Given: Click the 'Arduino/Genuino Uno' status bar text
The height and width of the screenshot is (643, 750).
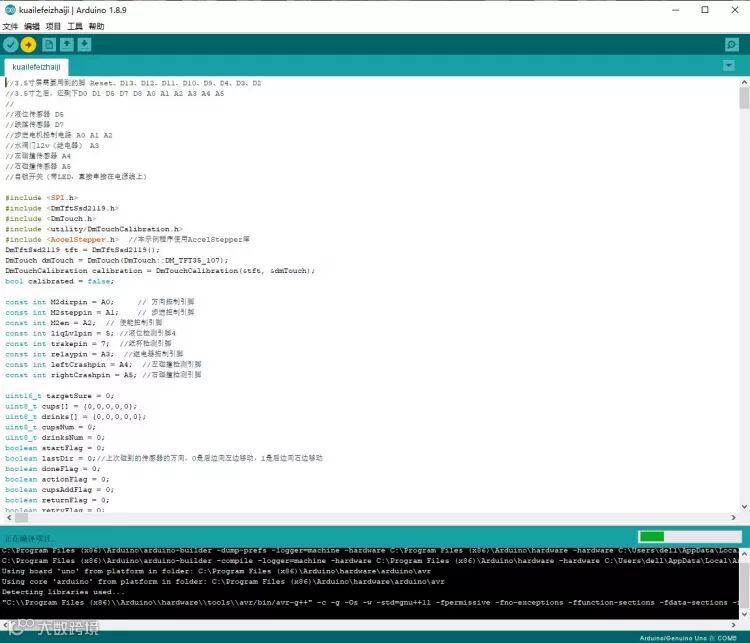Looking at the screenshot, I should click(x=673, y=638).
